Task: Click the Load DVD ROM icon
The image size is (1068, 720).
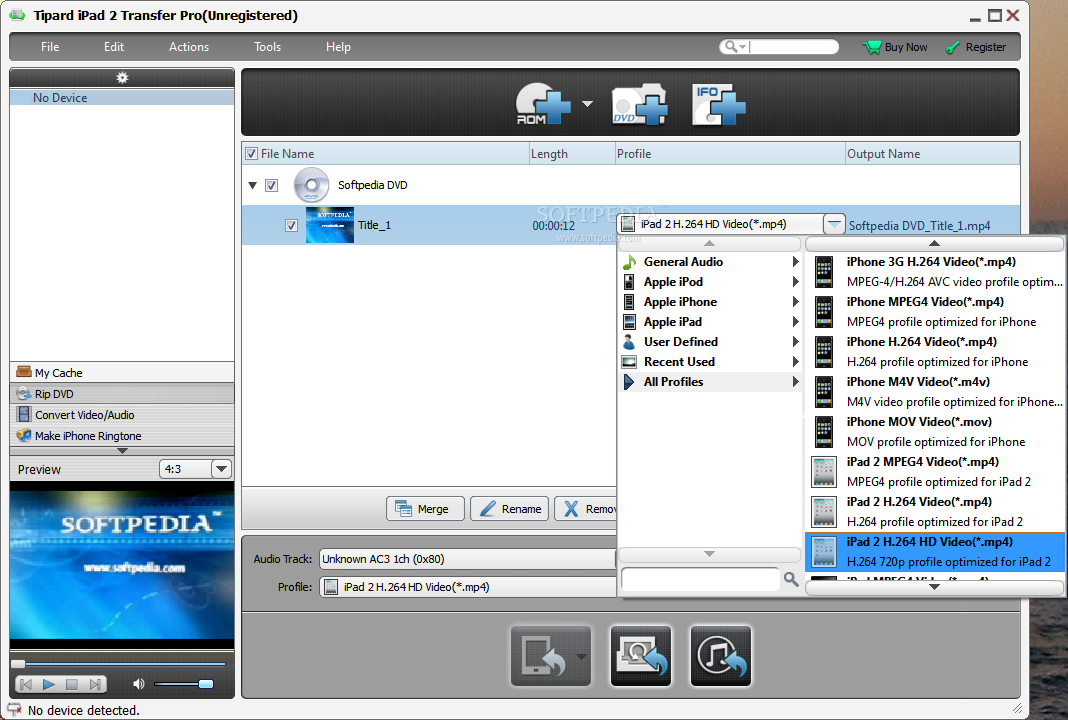Action: 542,104
